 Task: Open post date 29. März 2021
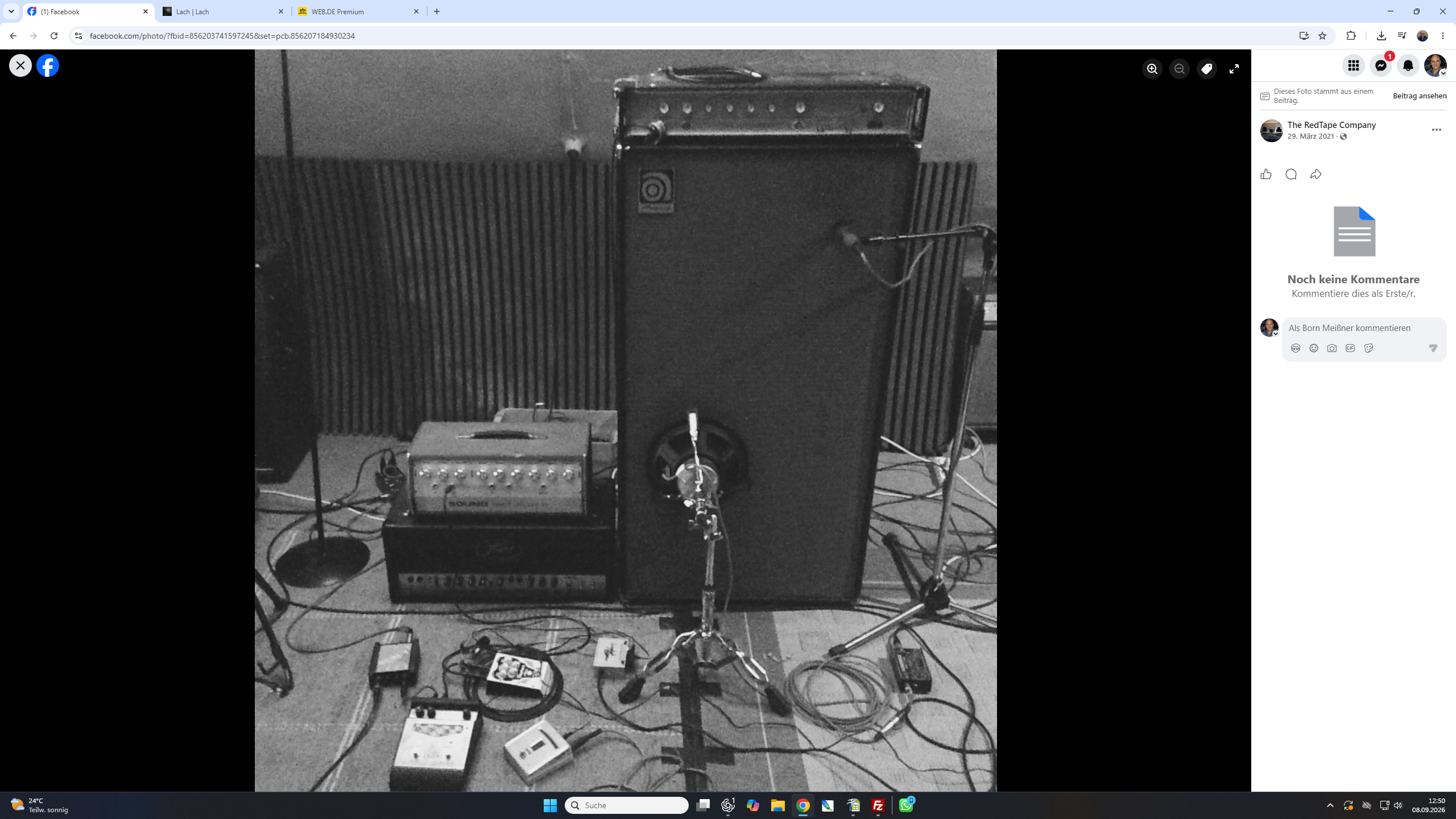(x=1310, y=136)
